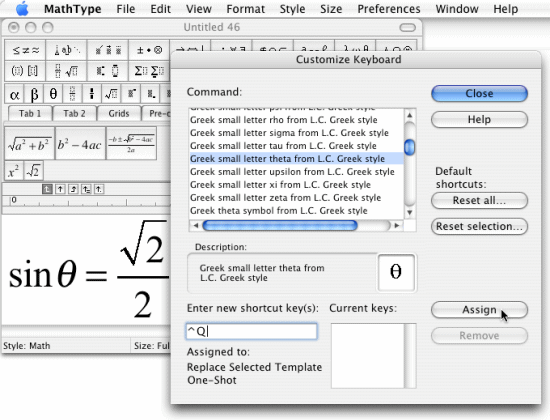Open the Format menu
The image size is (550, 420).
point(246,9)
